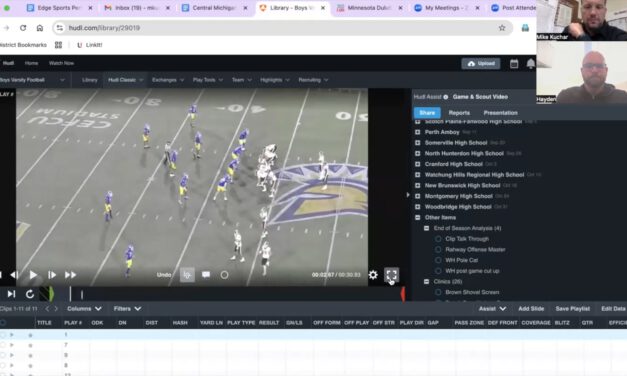Image resolution: width=627 pixels, height=376 pixels.
Task: Select Clip Talk Through radio button
Action: (x=438, y=239)
